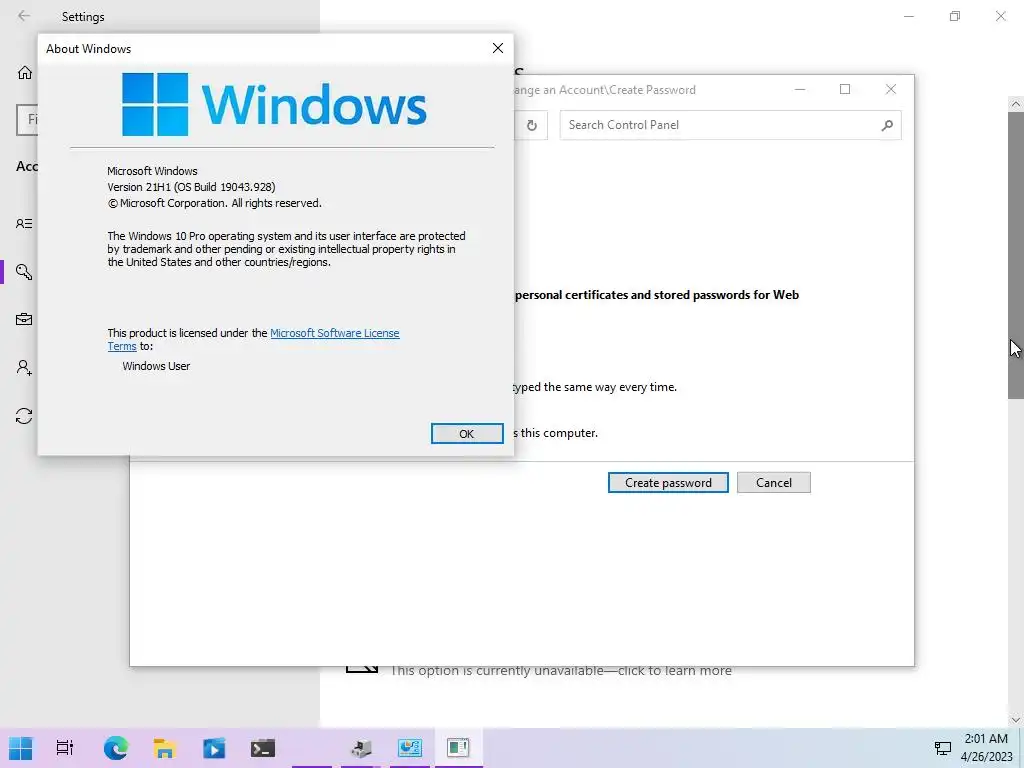Click the Windows User licensee text
This screenshot has height=768, width=1024.
156,366
